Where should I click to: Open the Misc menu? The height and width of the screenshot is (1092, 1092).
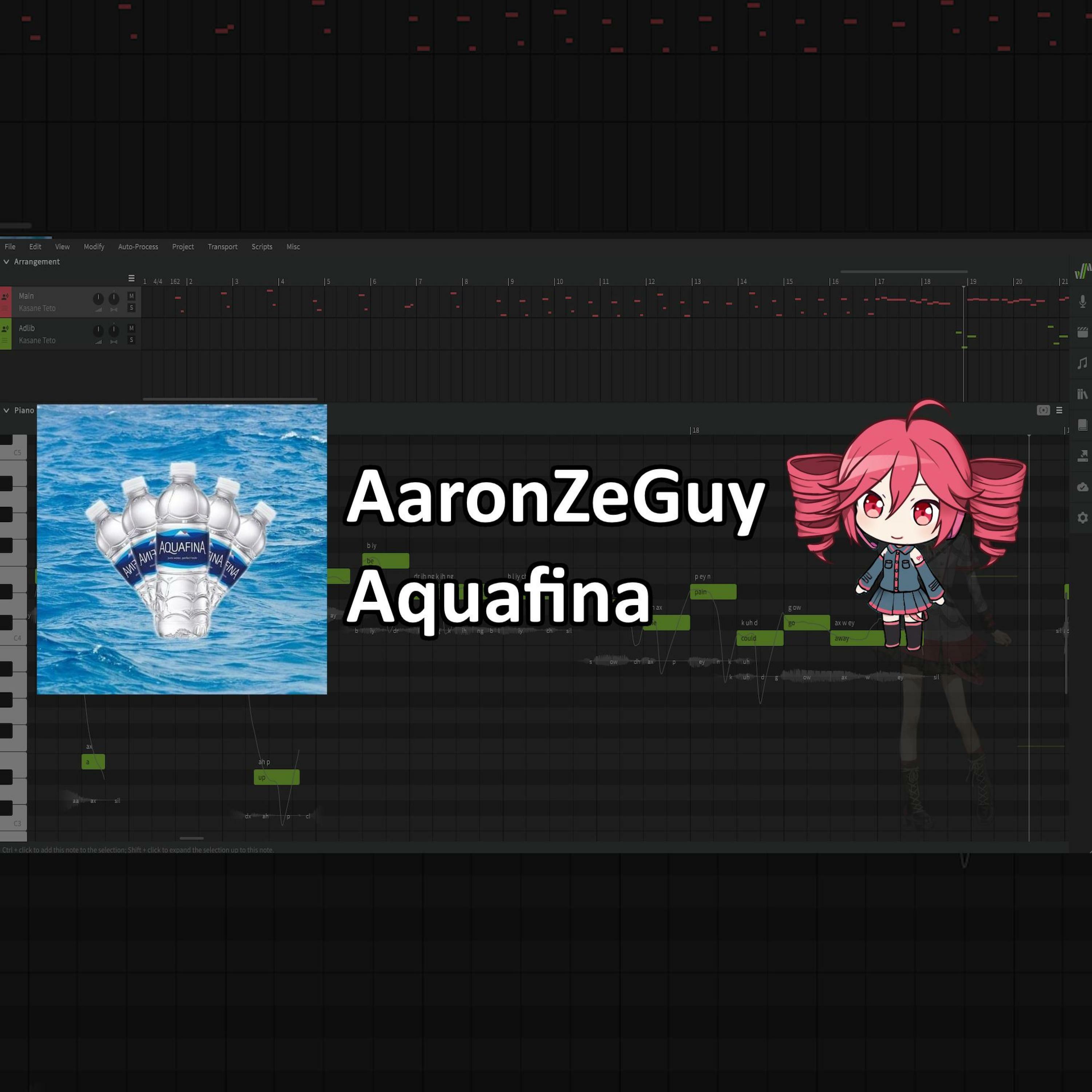click(293, 246)
